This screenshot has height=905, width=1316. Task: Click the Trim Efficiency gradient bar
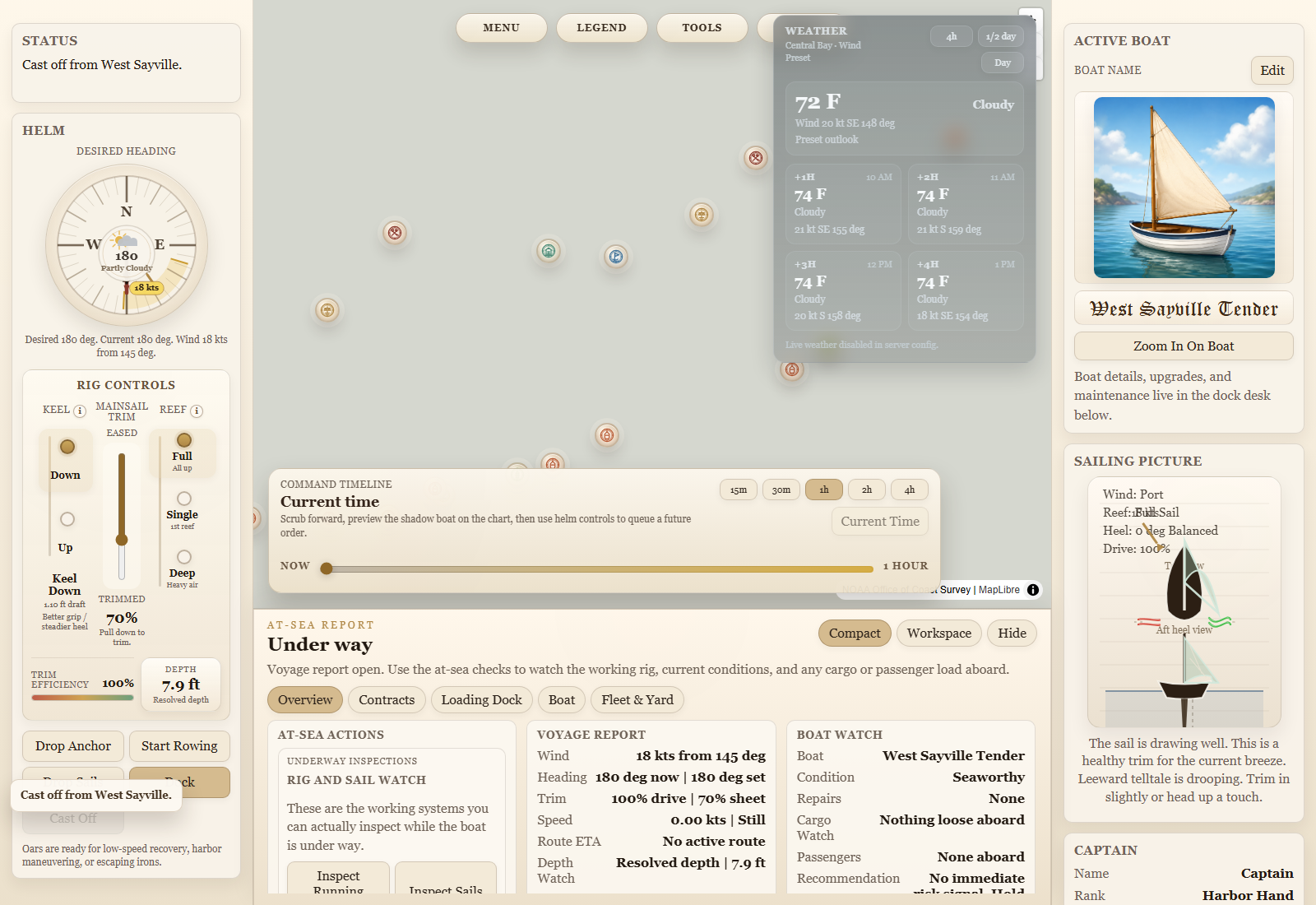(82, 698)
